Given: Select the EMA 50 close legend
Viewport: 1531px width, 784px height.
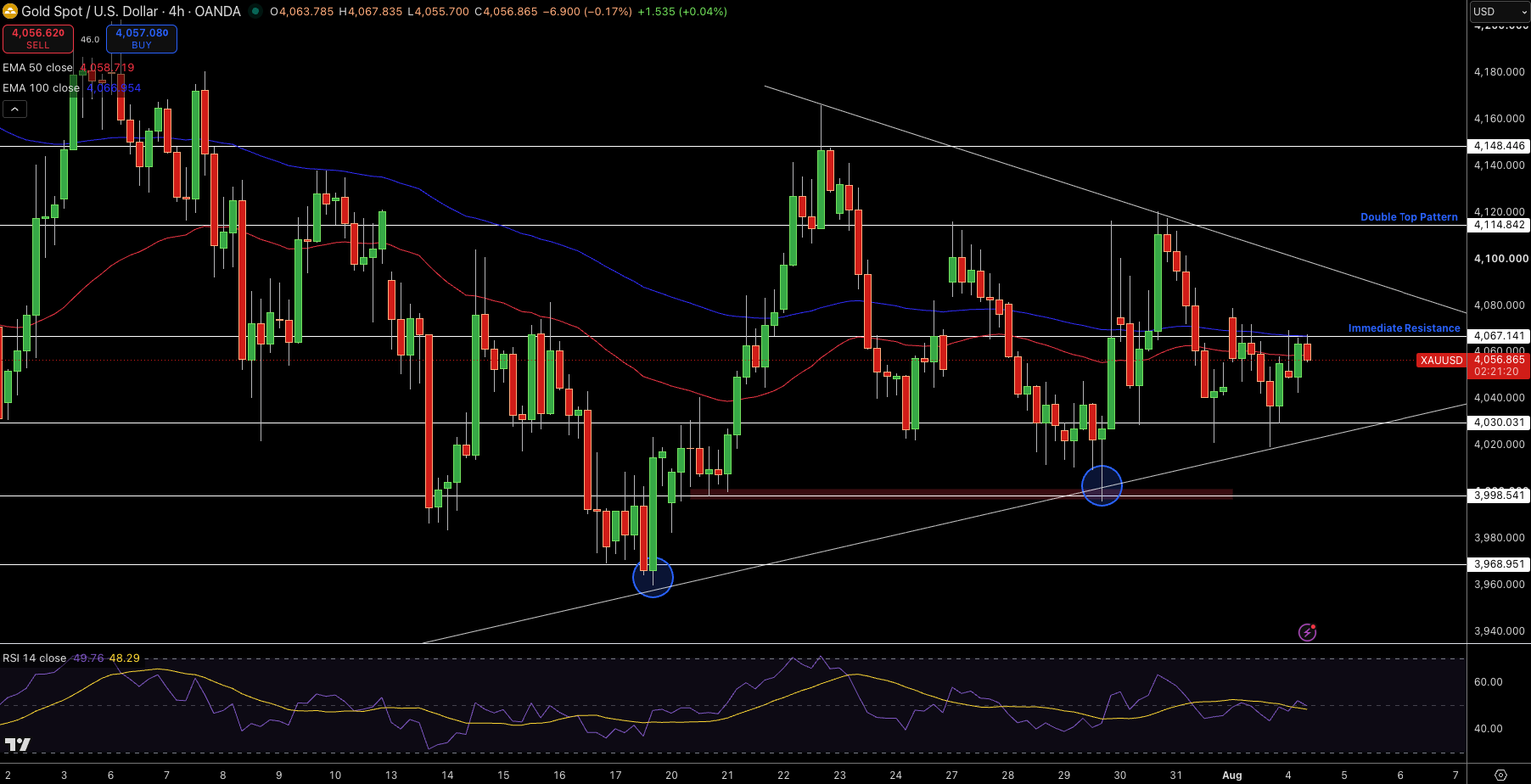Looking at the screenshot, I should pyautogui.click(x=38, y=68).
